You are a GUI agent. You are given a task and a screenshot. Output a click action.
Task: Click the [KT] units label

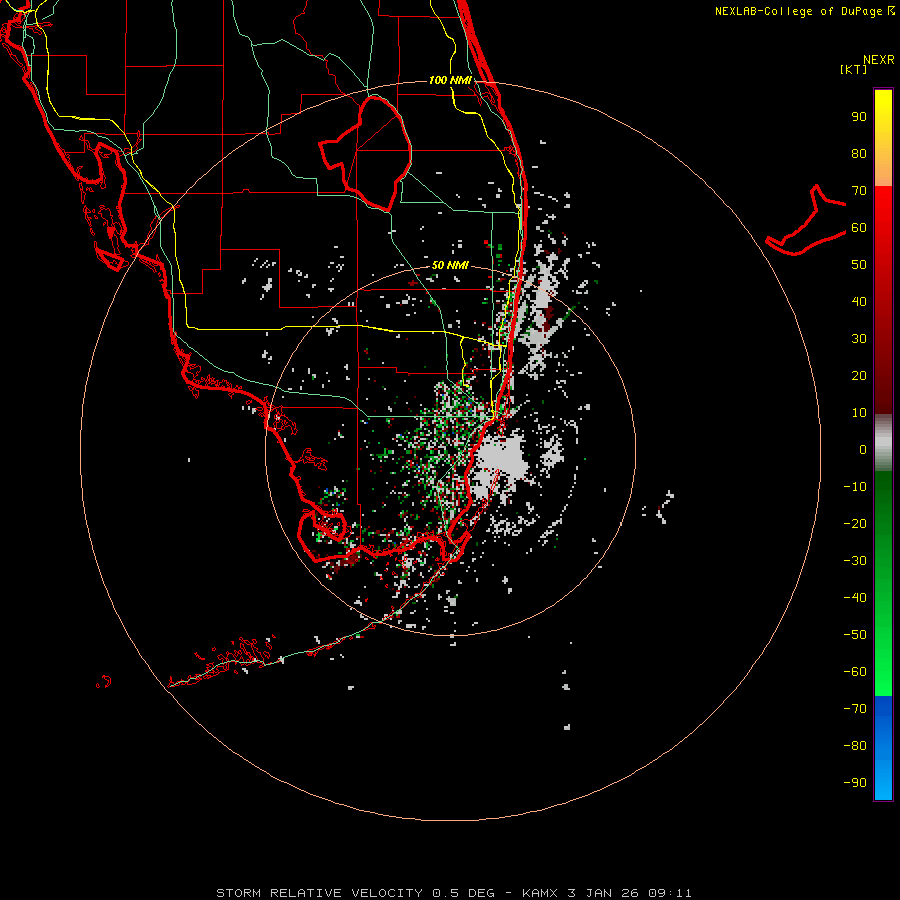tap(854, 69)
